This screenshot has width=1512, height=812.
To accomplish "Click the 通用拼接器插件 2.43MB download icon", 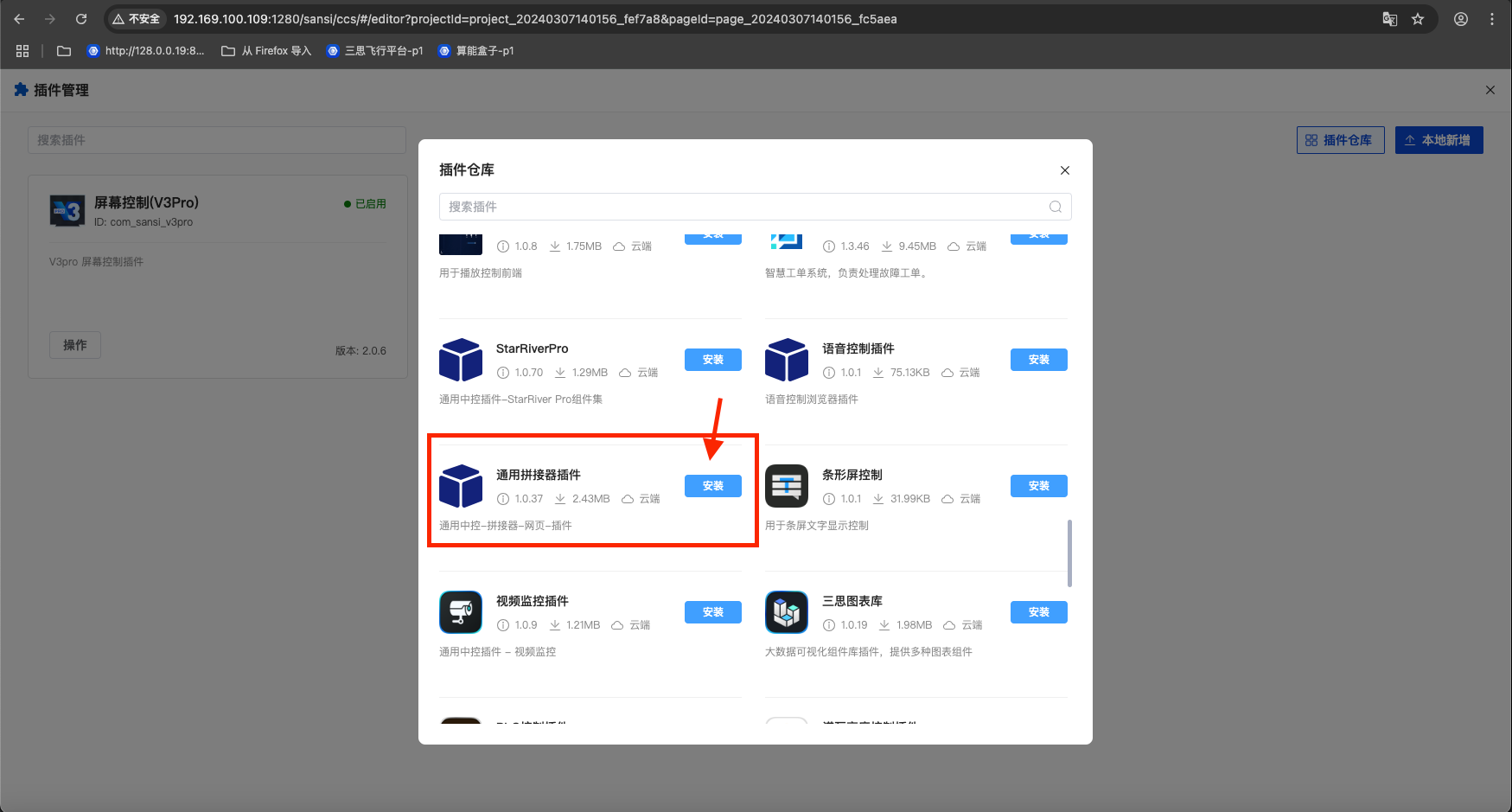I will point(560,499).
